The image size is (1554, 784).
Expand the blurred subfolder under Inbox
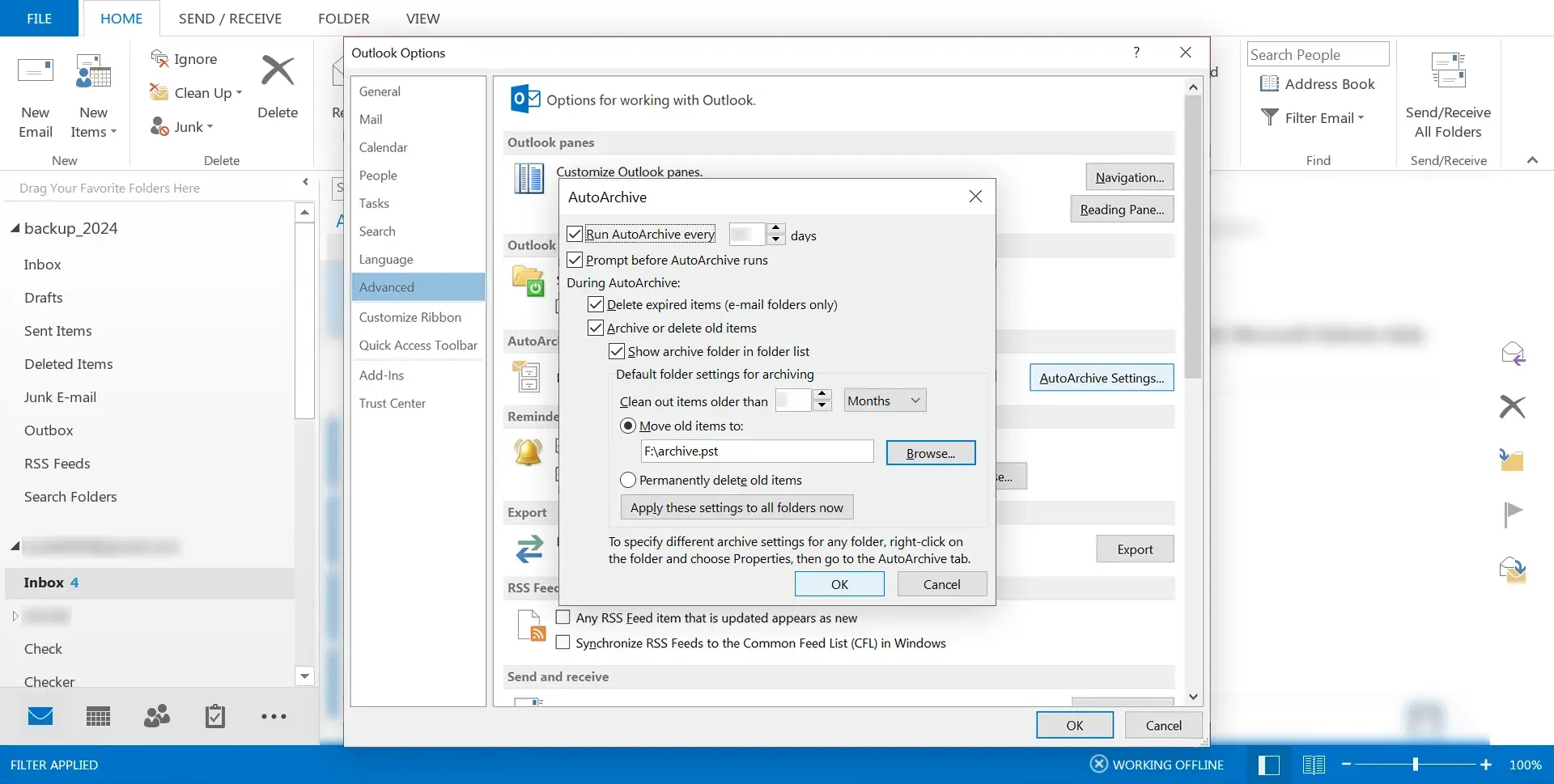[x=15, y=616]
